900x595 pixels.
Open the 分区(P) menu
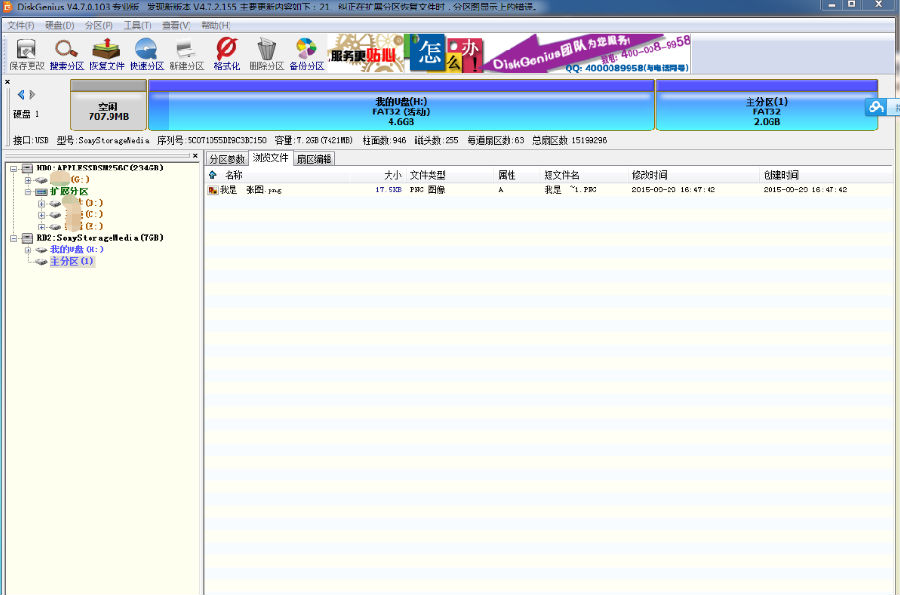click(99, 25)
